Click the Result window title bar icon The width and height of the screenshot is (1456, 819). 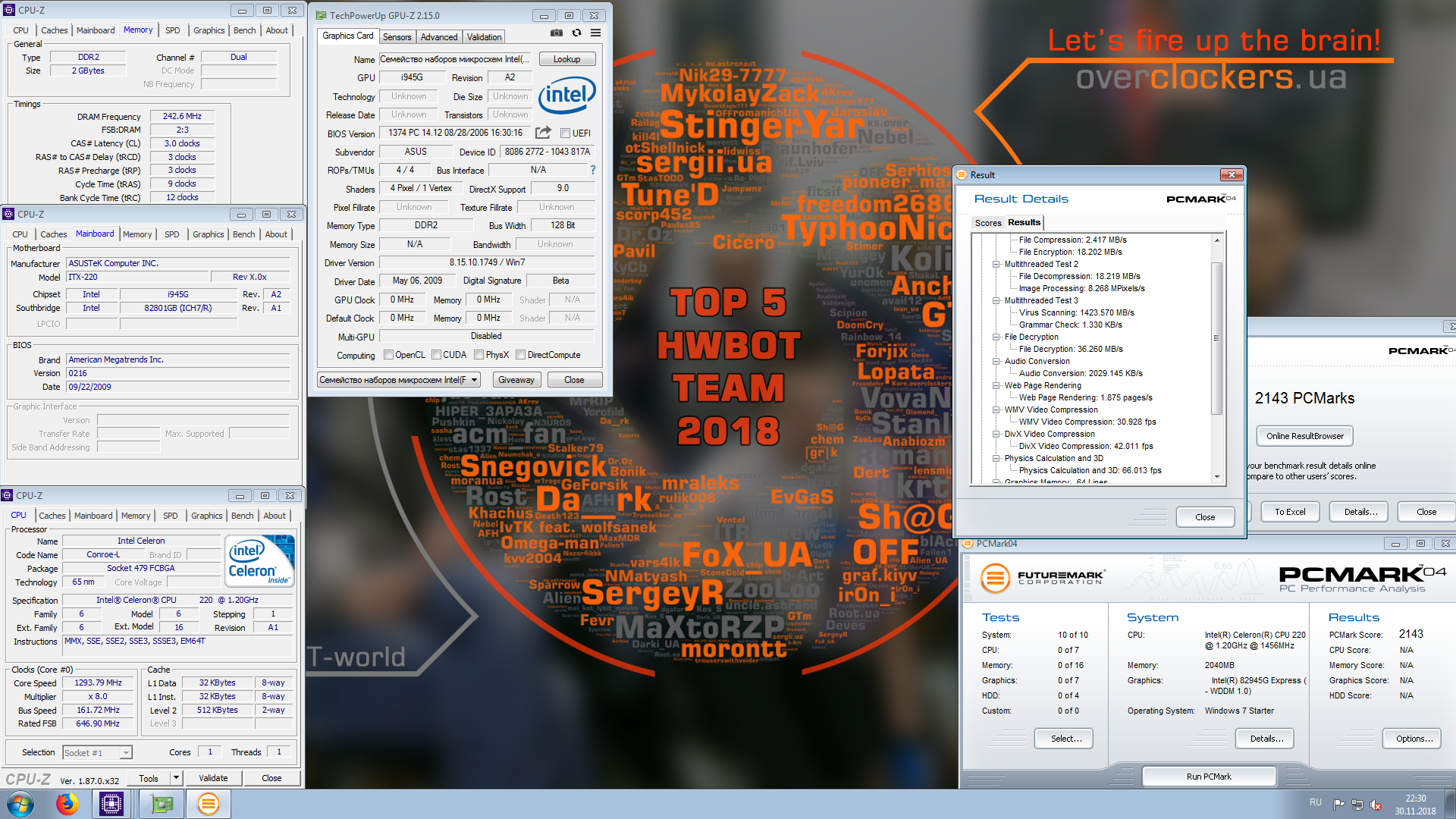[962, 174]
